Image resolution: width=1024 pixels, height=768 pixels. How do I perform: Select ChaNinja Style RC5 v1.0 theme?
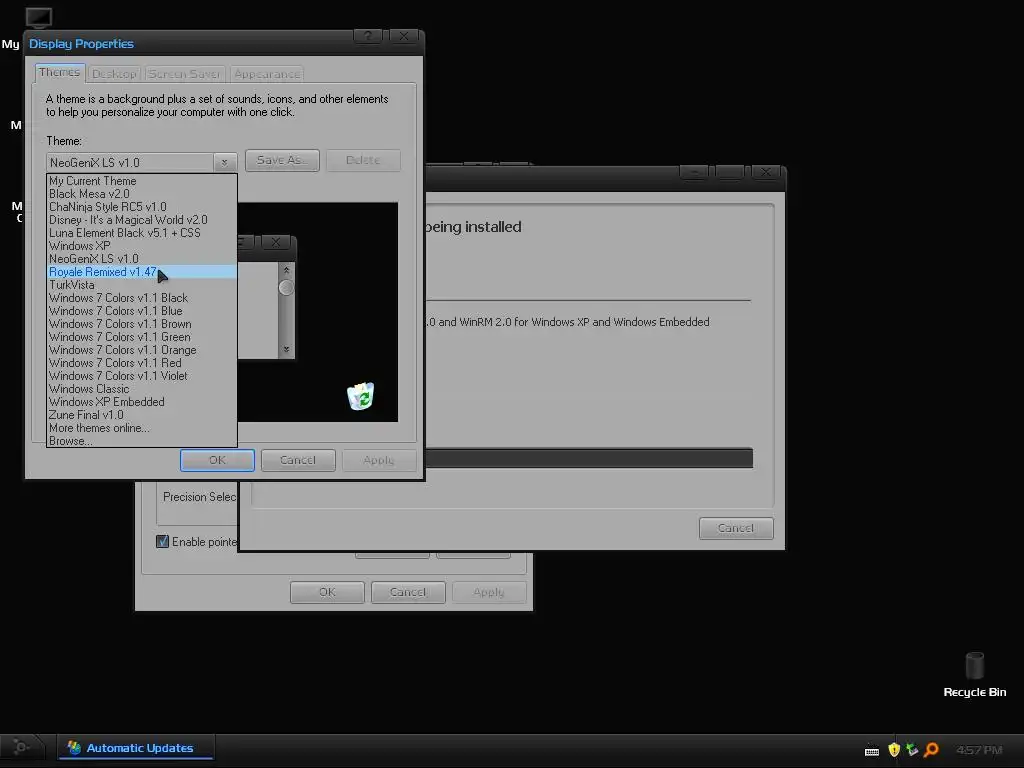tap(142, 207)
